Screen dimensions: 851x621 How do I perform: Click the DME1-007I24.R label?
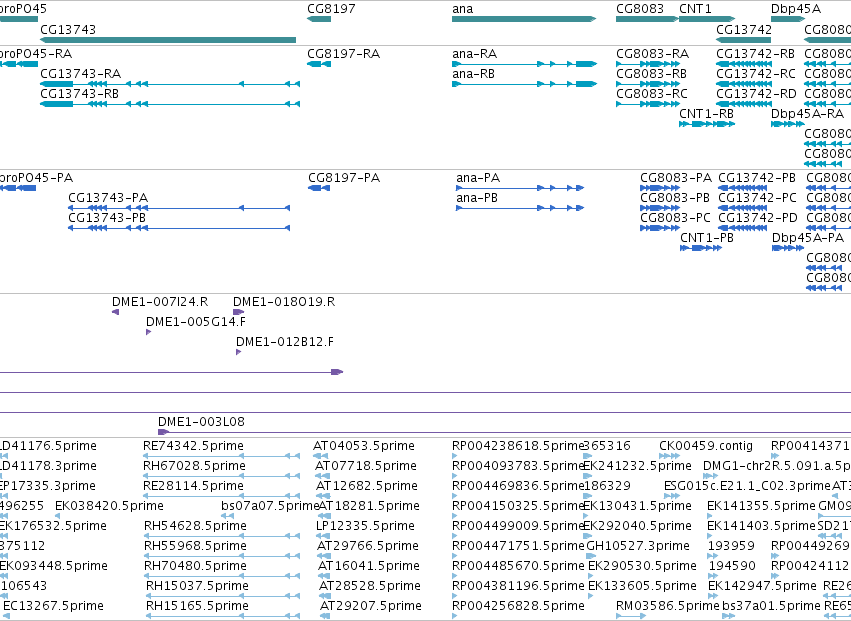[x=160, y=302]
